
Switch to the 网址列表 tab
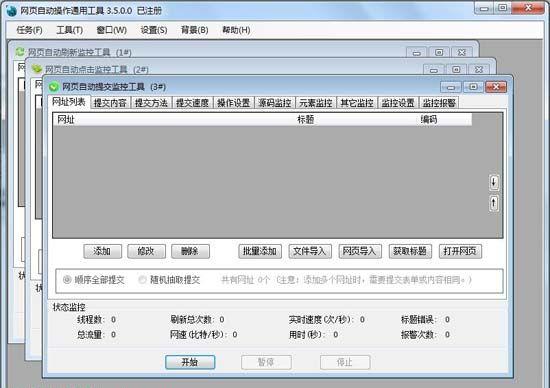click(69, 102)
